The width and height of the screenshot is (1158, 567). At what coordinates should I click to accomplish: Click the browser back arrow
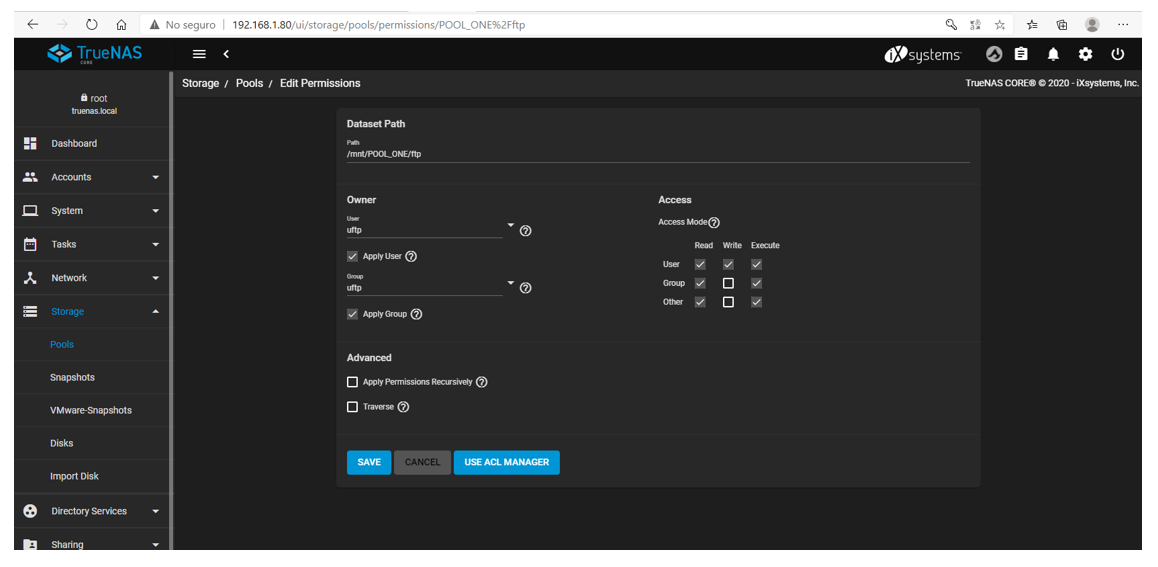point(32,24)
